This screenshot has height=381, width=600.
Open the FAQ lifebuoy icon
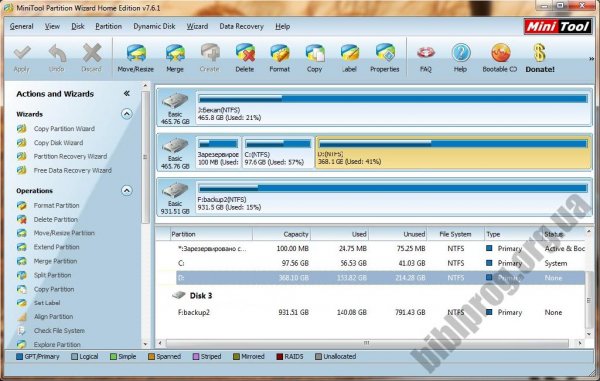(426, 52)
